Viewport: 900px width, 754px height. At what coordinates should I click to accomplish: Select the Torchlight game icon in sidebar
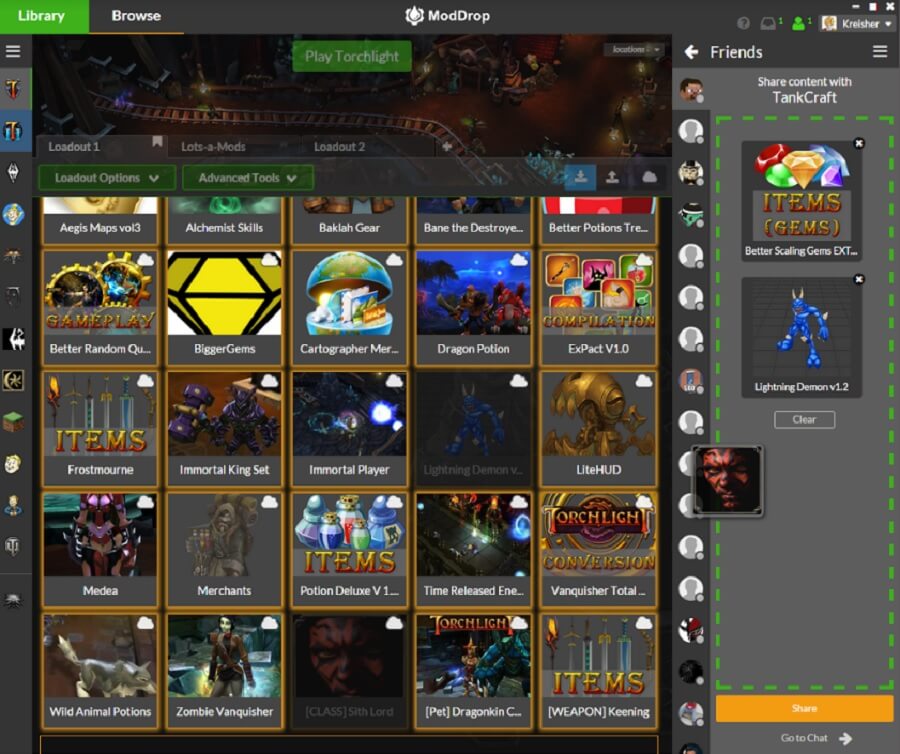coord(13,89)
